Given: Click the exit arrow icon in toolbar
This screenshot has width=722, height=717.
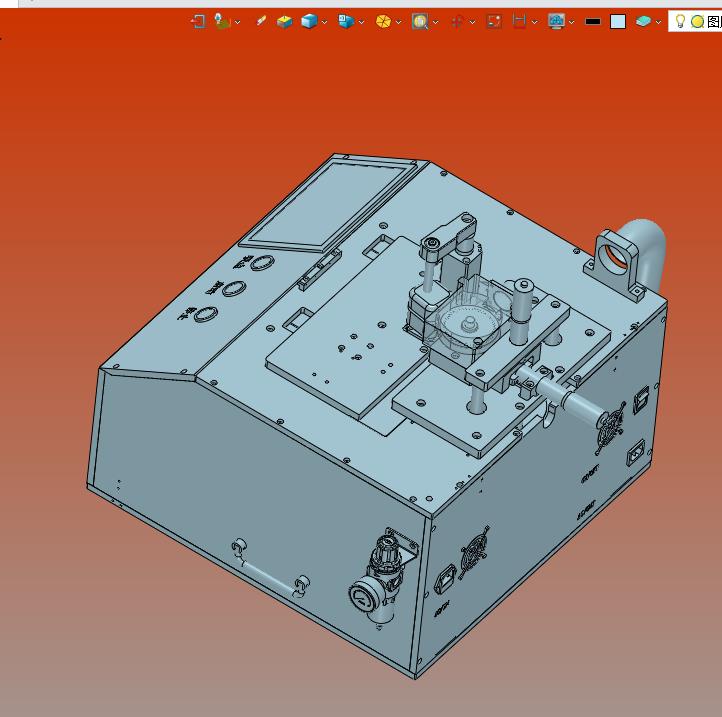Looking at the screenshot, I should [x=198, y=21].
